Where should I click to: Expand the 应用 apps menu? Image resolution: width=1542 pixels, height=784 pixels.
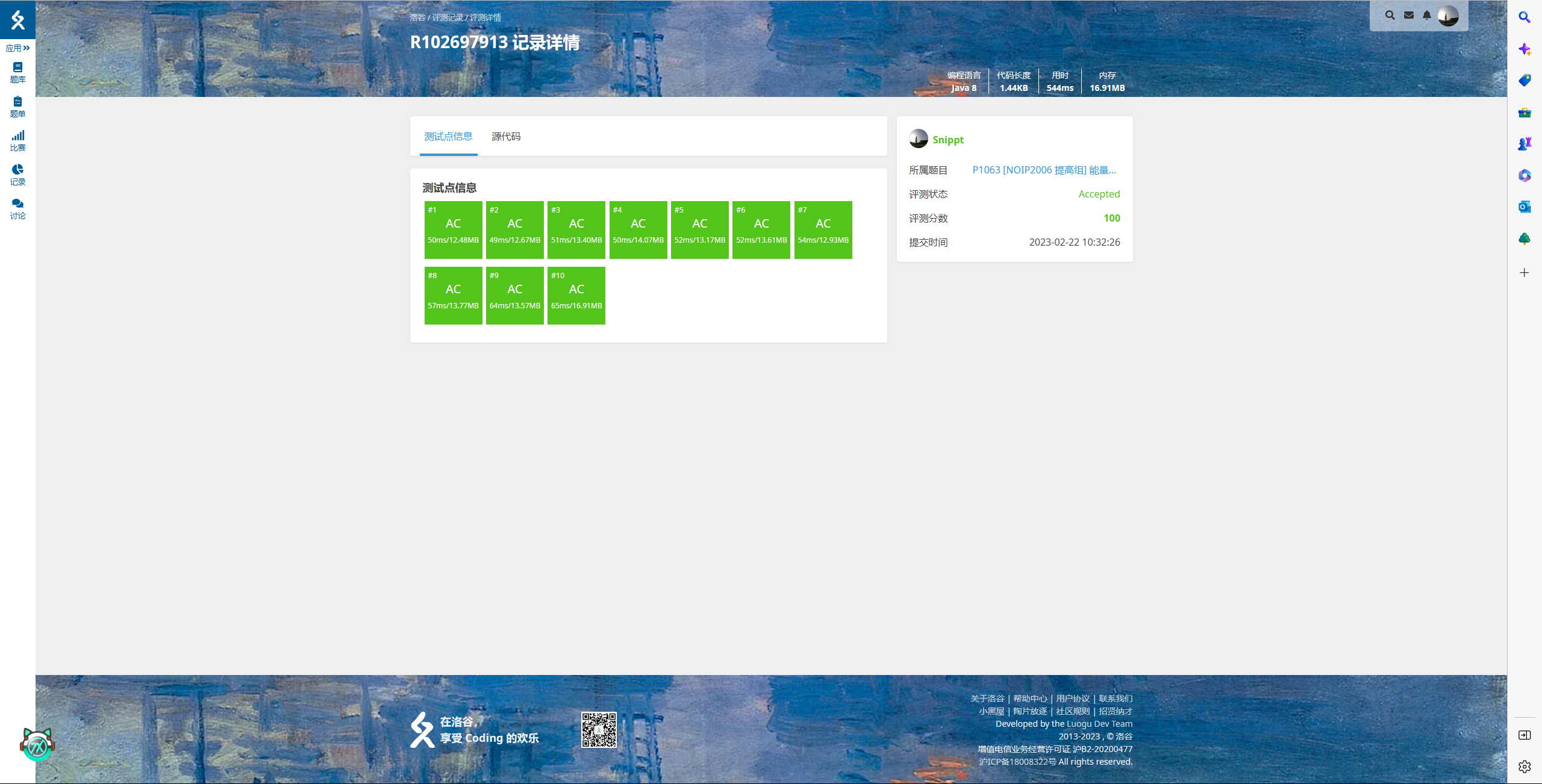click(17, 48)
